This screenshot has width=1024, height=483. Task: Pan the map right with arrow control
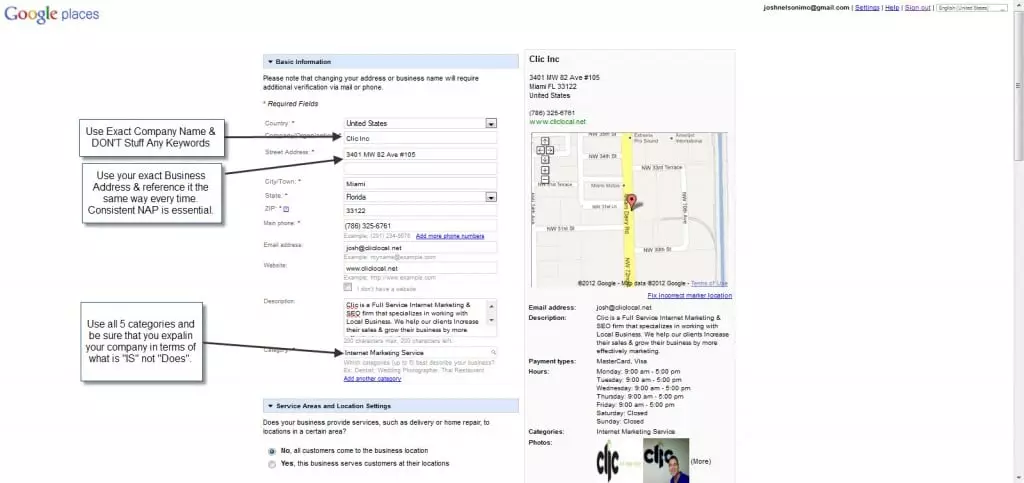tap(548, 150)
